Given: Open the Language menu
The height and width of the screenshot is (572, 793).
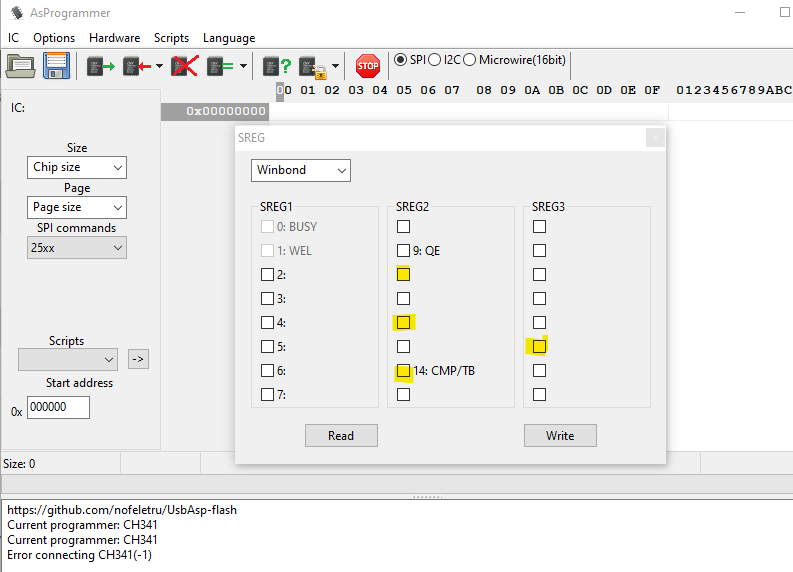Looking at the screenshot, I should point(229,38).
